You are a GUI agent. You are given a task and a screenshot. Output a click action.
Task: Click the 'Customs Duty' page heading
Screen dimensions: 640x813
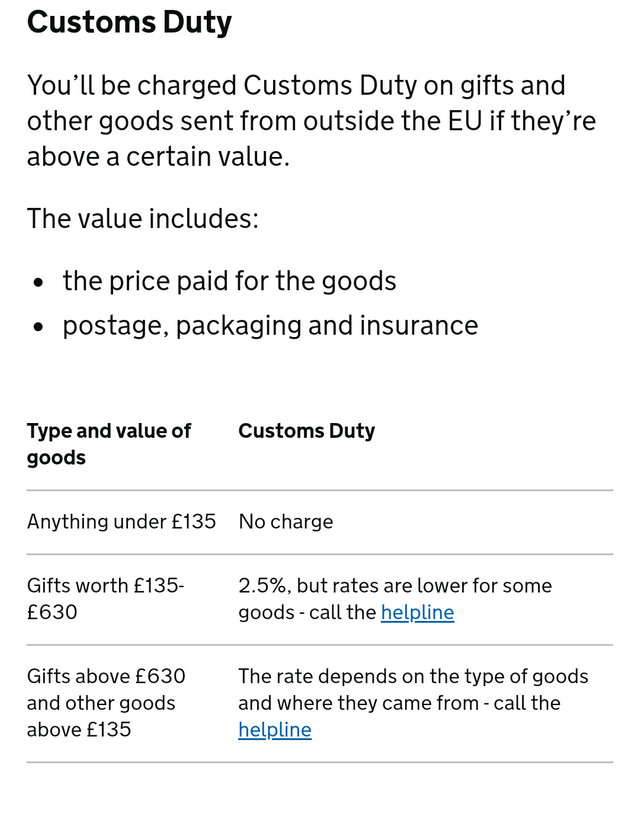(x=129, y=22)
